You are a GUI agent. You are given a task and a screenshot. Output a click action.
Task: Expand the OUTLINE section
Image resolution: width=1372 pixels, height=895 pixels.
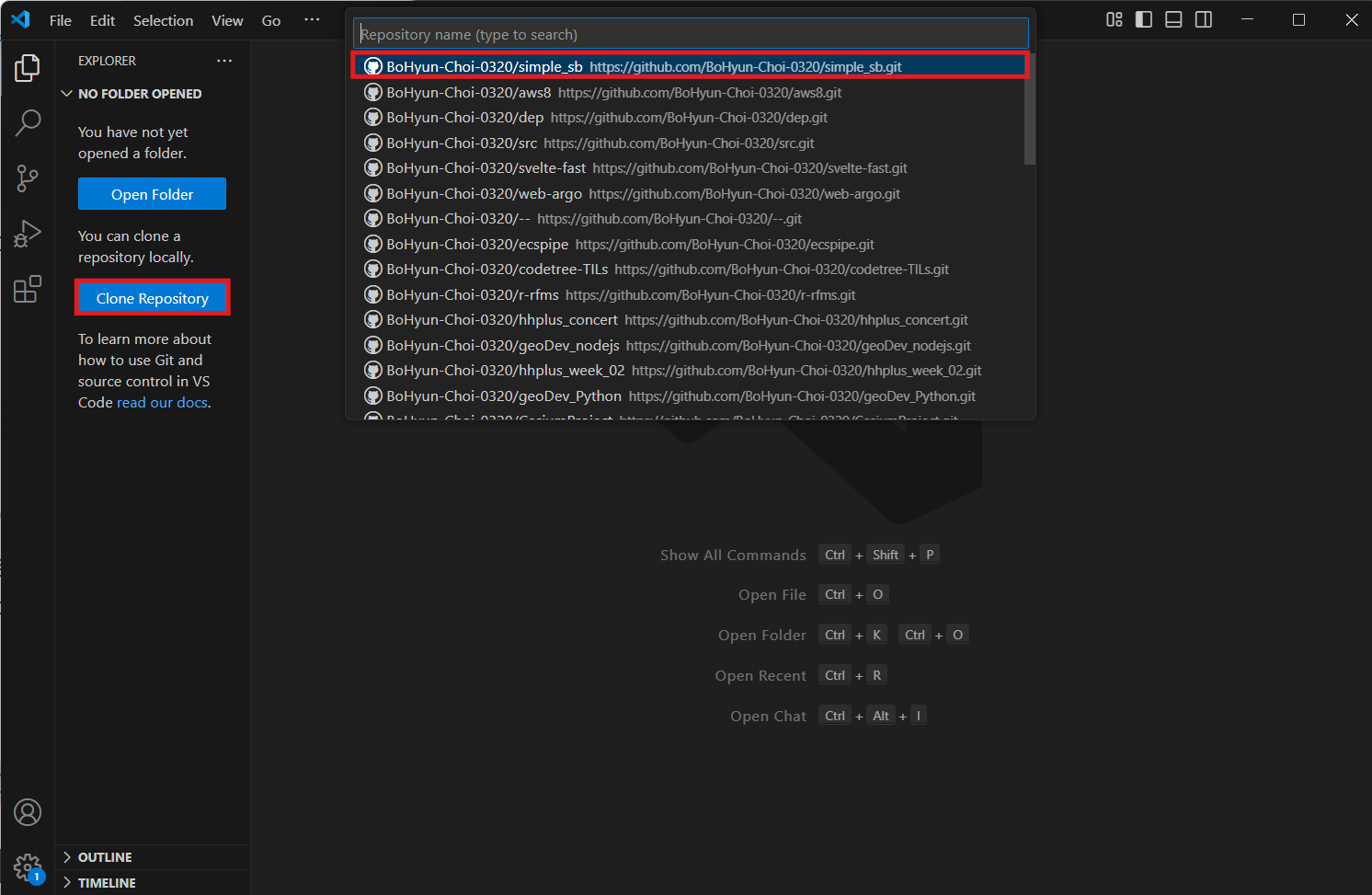153,857
